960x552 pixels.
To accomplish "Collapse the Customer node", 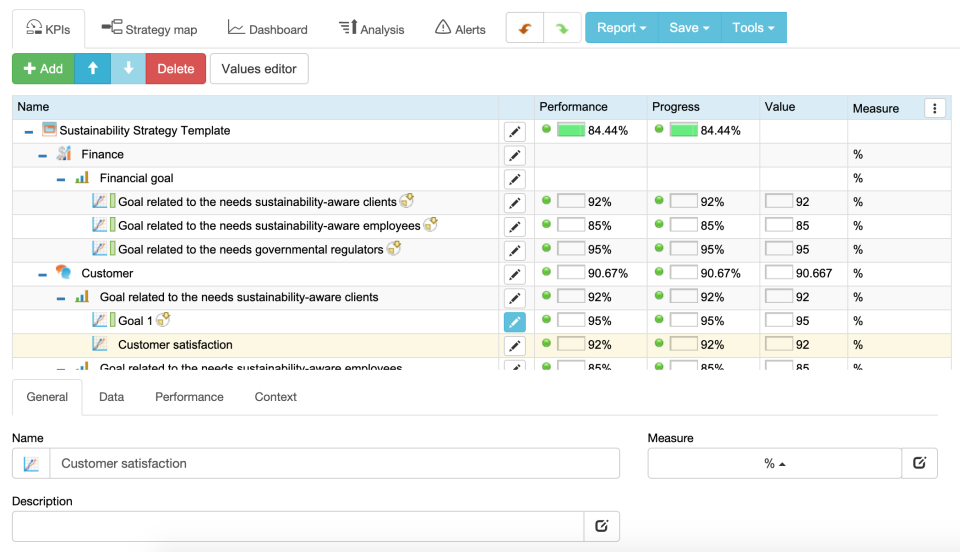I will 42,275.
